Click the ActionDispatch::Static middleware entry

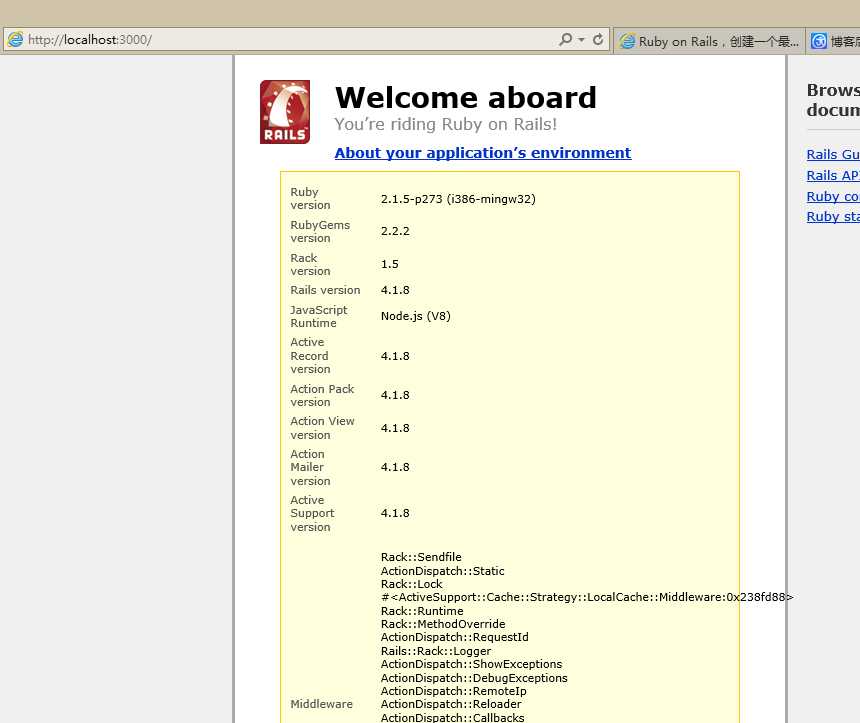point(443,571)
